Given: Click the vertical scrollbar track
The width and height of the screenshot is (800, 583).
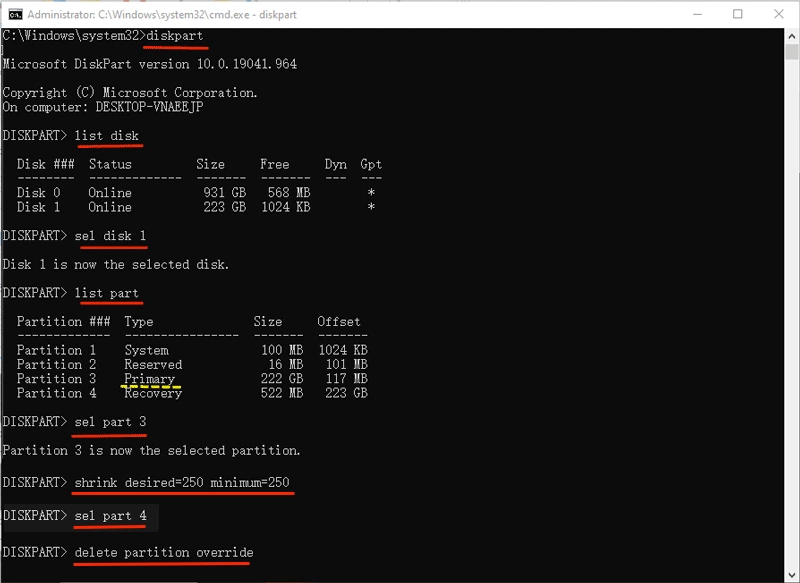Looking at the screenshot, I should [790, 300].
